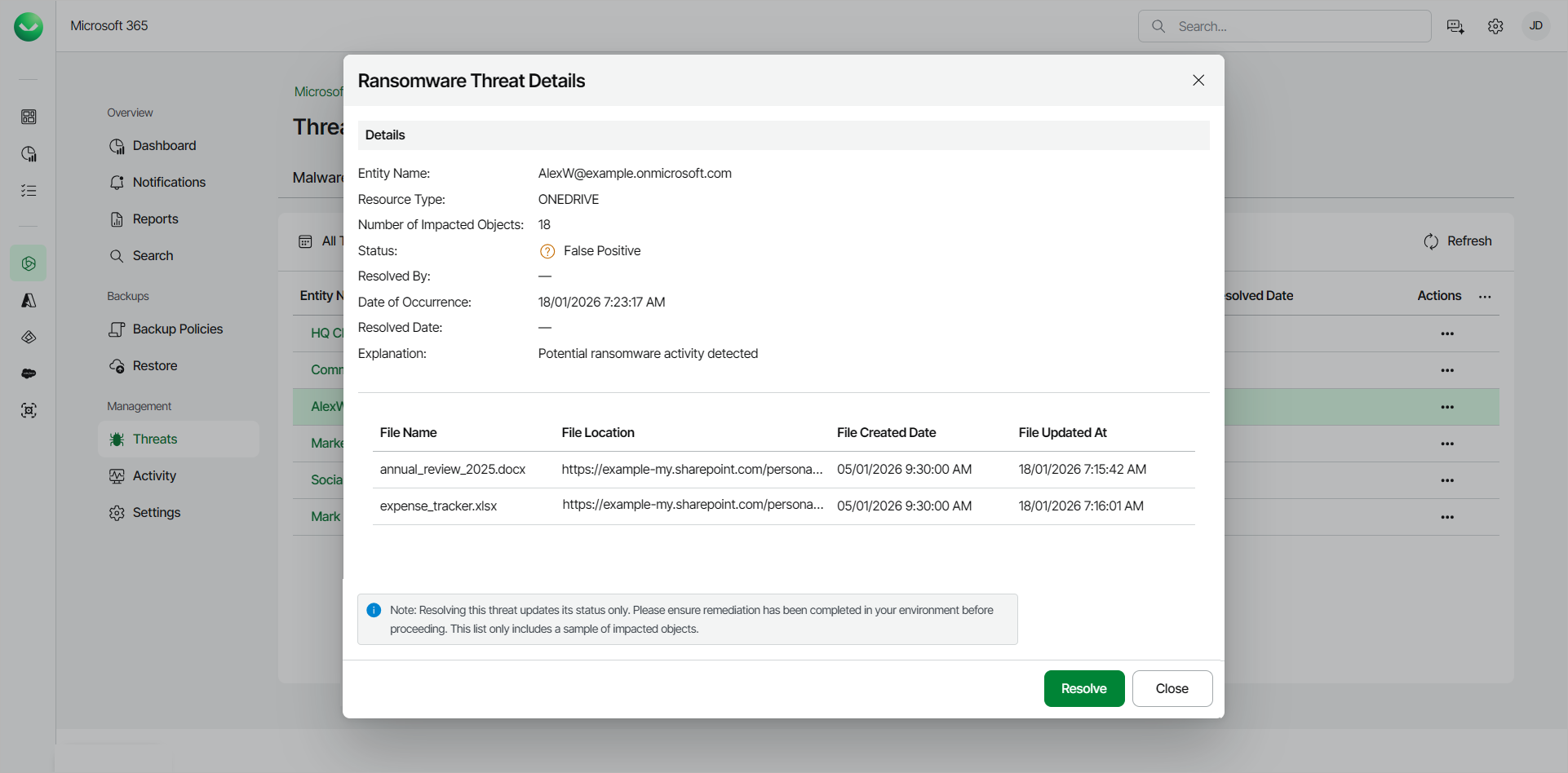
Task: Open the Actions column header ellipsis menu
Action: click(1485, 297)
